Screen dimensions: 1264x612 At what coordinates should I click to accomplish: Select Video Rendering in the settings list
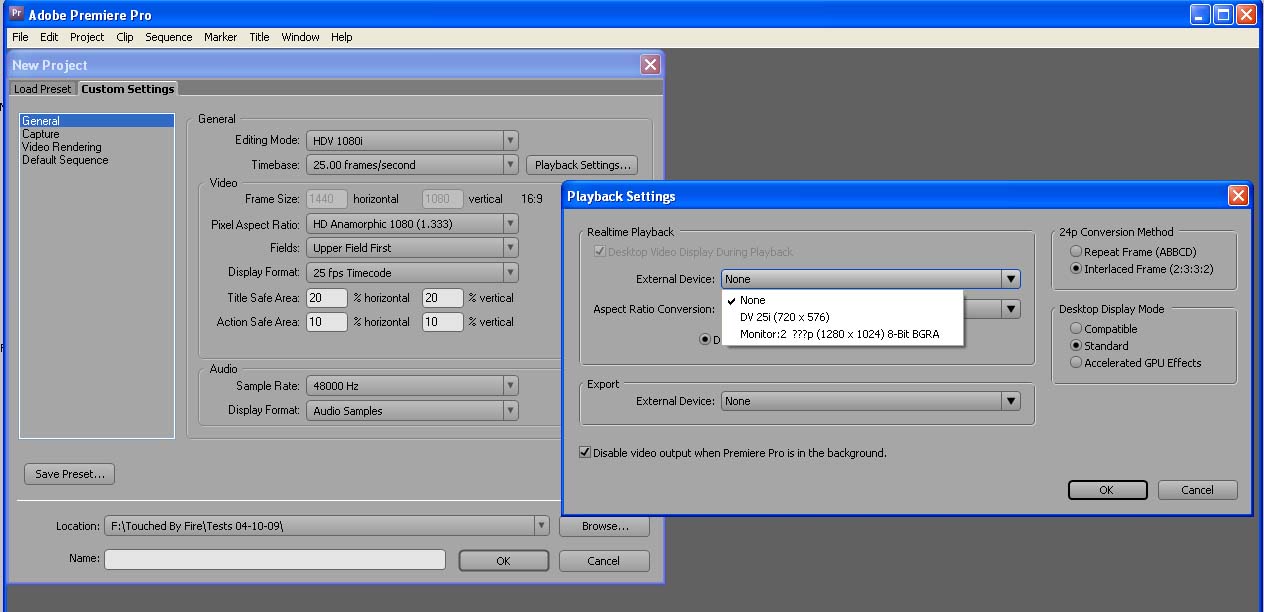(x=97, y=147)
